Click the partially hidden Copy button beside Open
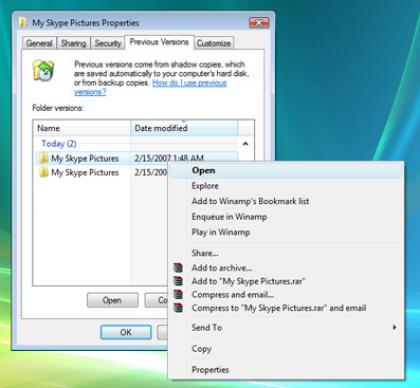Viewport: 420px width, 388px height. pyautogui.click(x=157, y=300)
